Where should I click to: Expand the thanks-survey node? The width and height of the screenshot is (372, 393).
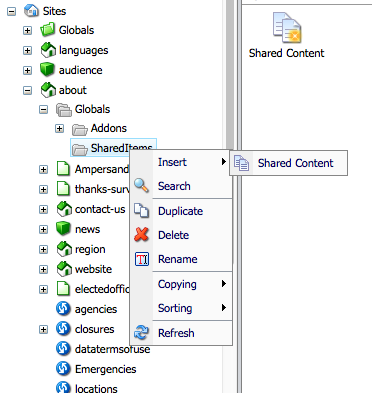43,189
